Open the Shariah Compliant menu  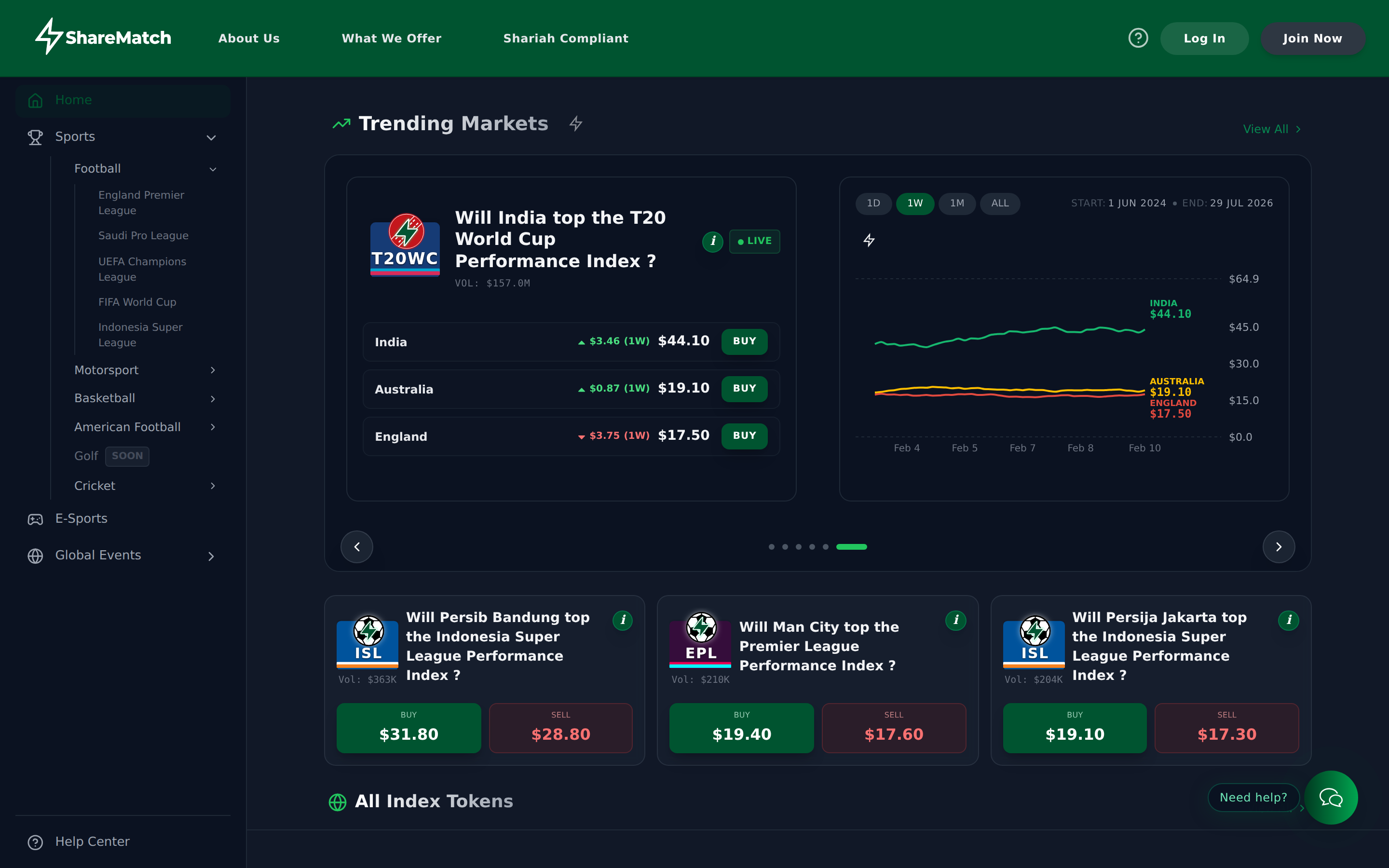(565, 38)
